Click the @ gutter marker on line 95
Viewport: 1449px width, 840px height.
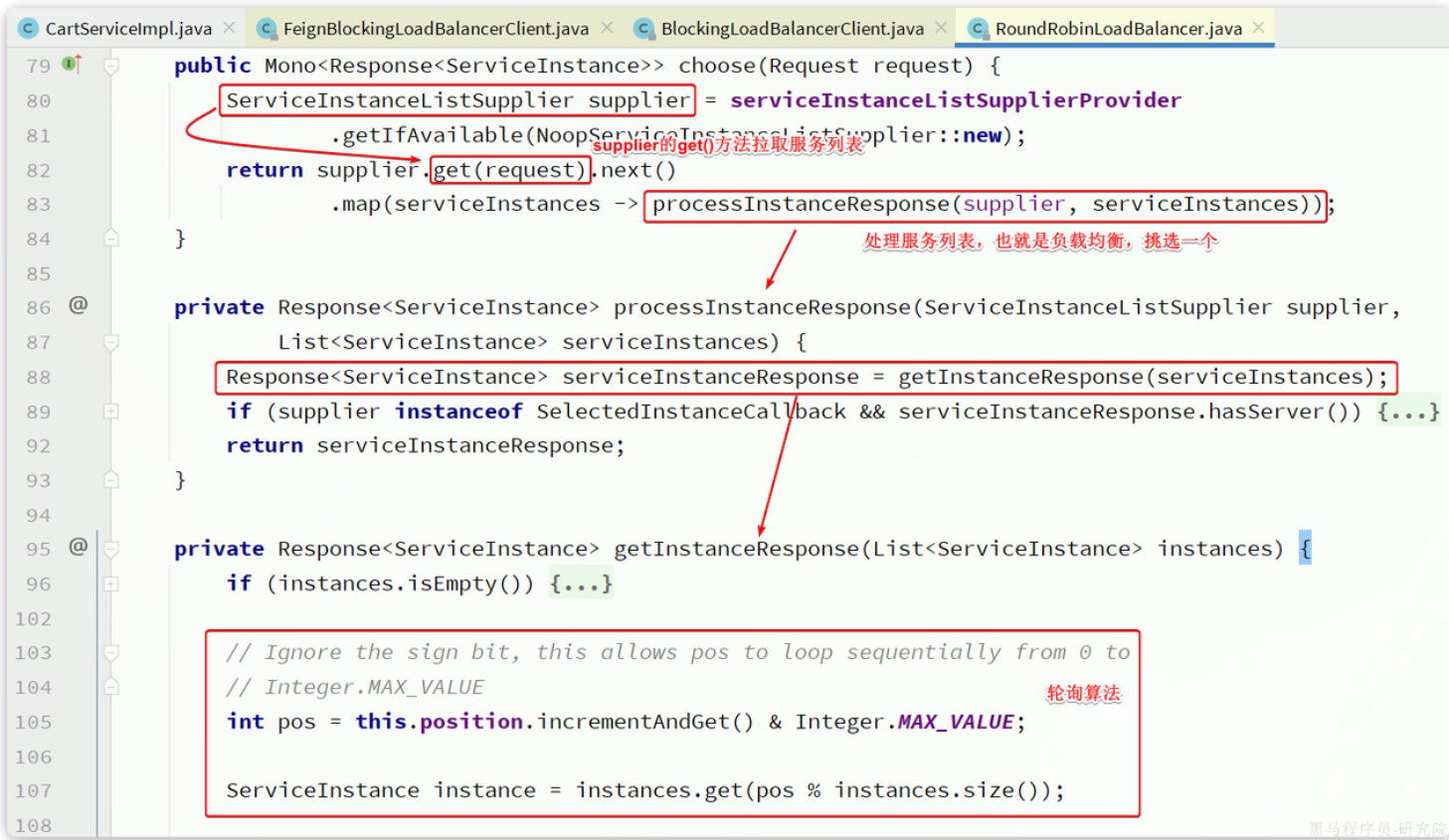tap(79, 547)
